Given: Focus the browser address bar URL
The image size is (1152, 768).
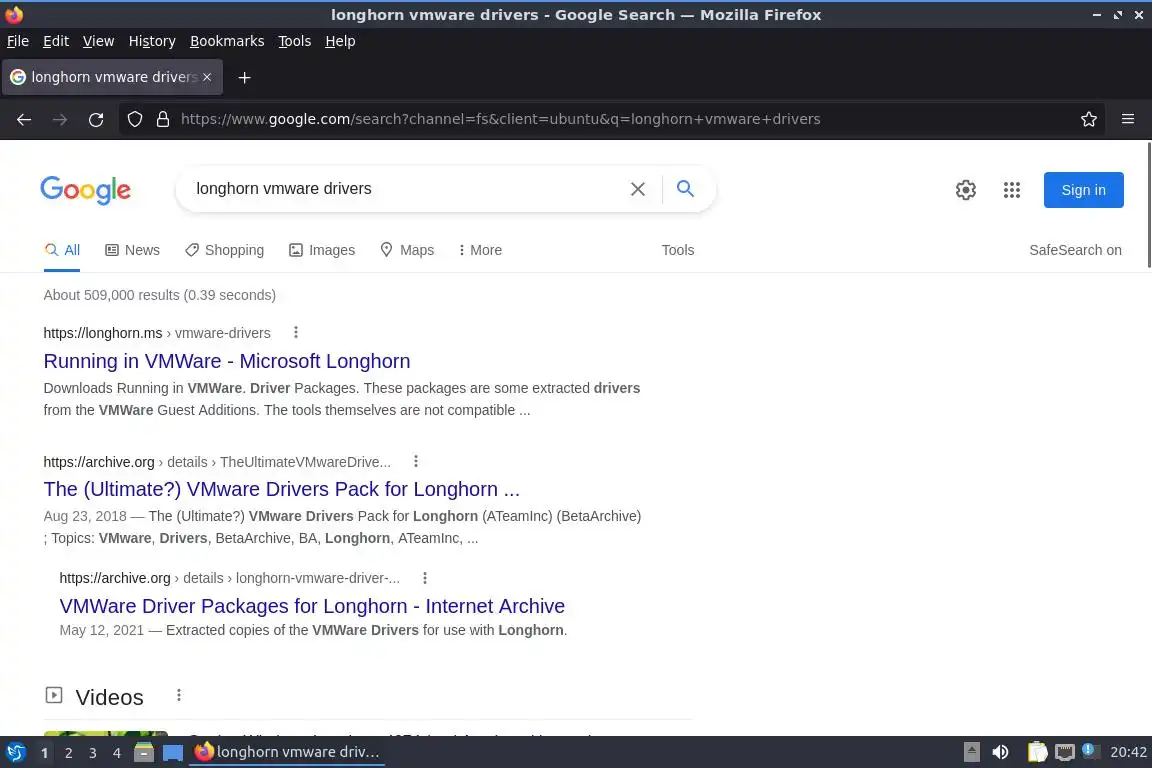Looking at the screenshot, I should pyautogui.click(x=500, y=119).
